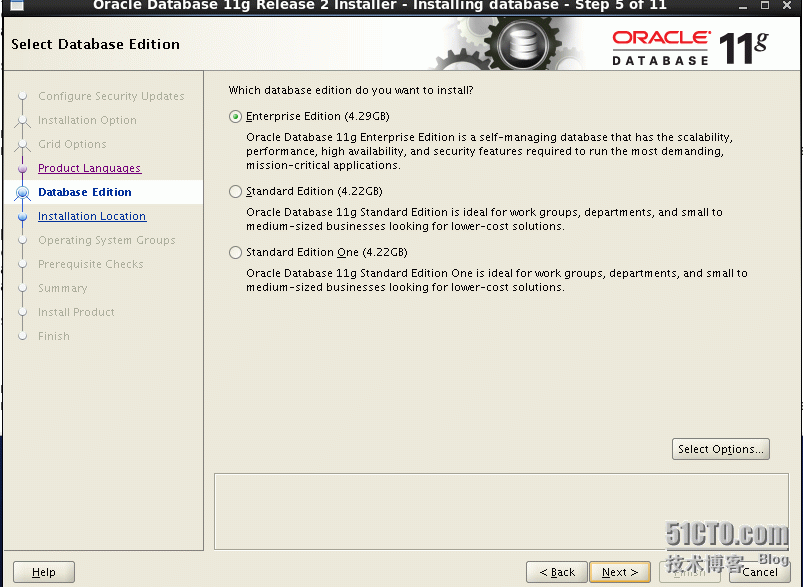Click 'Select Database Edition' heading
The image size is (803, 587).
coord(95,44)
